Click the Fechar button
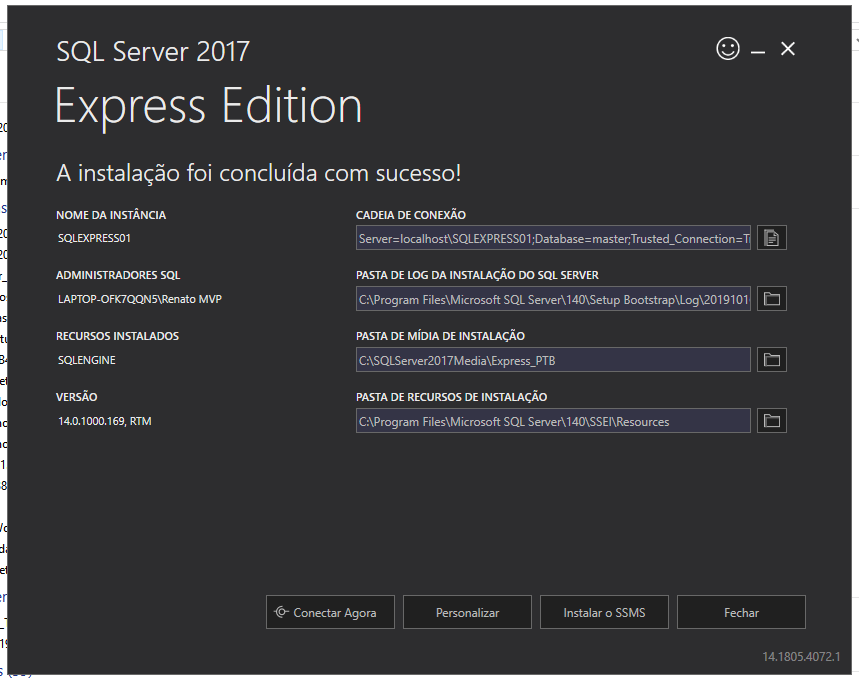Viewport: 859px width, 681px height. coord(741,612)
